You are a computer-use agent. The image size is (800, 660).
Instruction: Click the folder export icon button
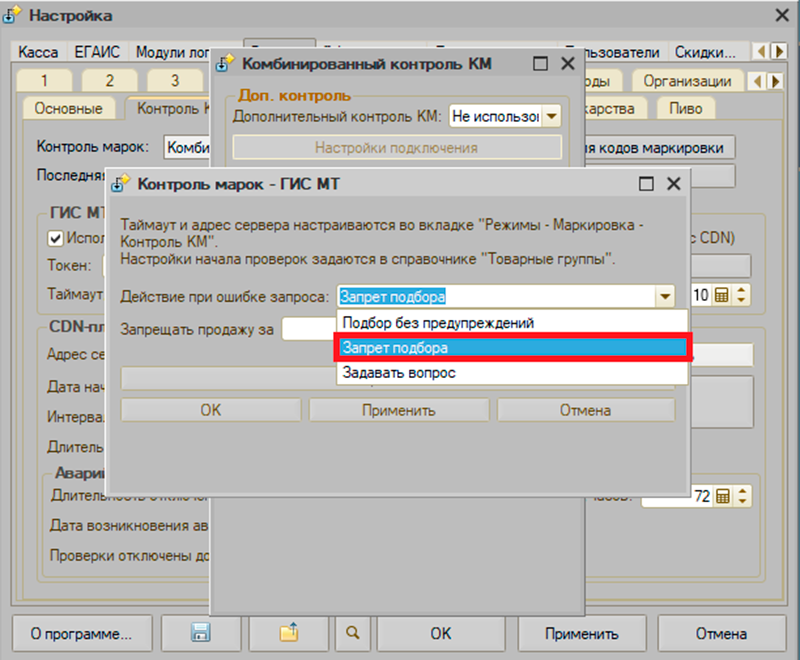pos(289,633)
